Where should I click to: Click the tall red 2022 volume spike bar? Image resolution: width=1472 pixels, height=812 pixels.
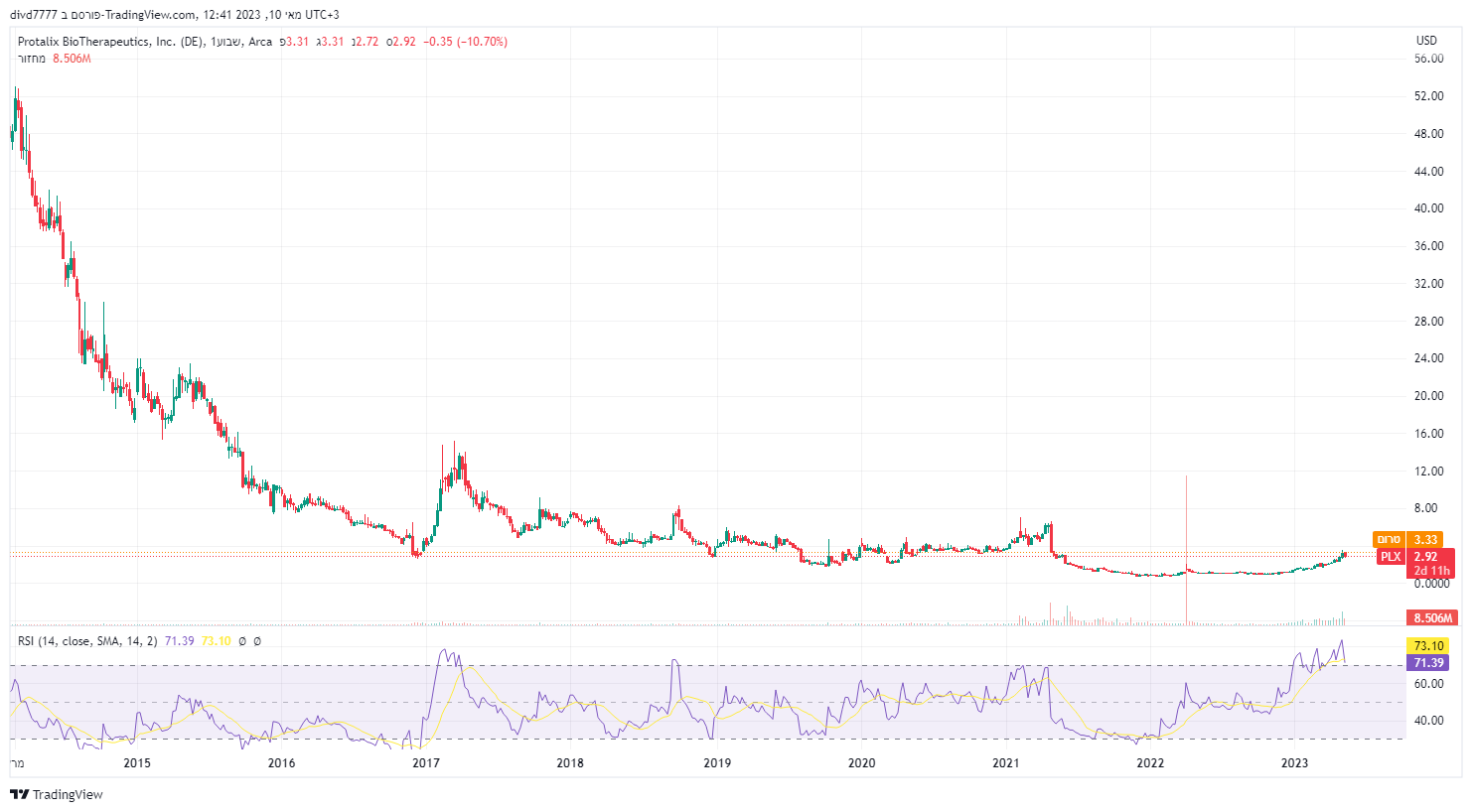1186,550
